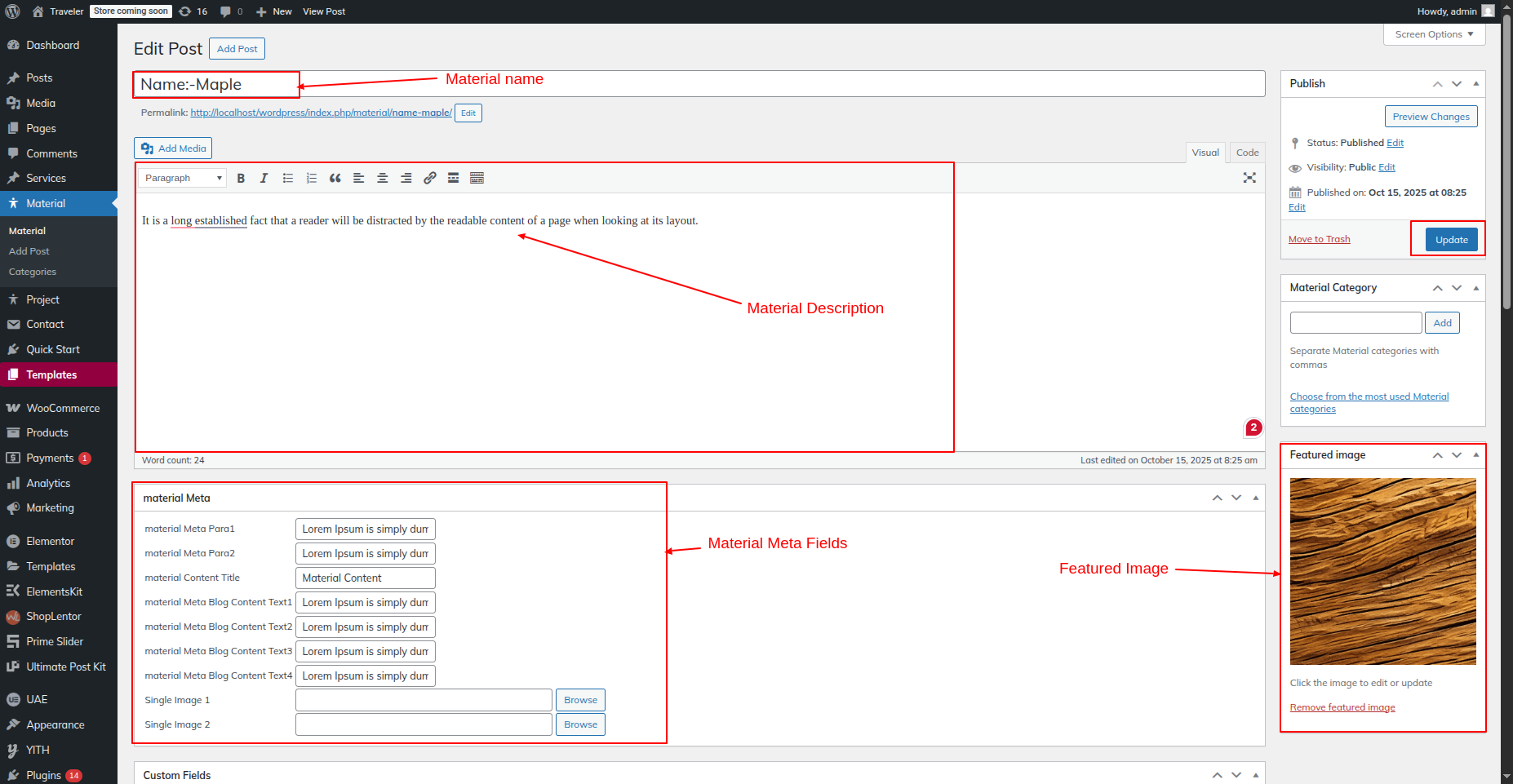
Task: Insert a numbered list
Action: 311,178
